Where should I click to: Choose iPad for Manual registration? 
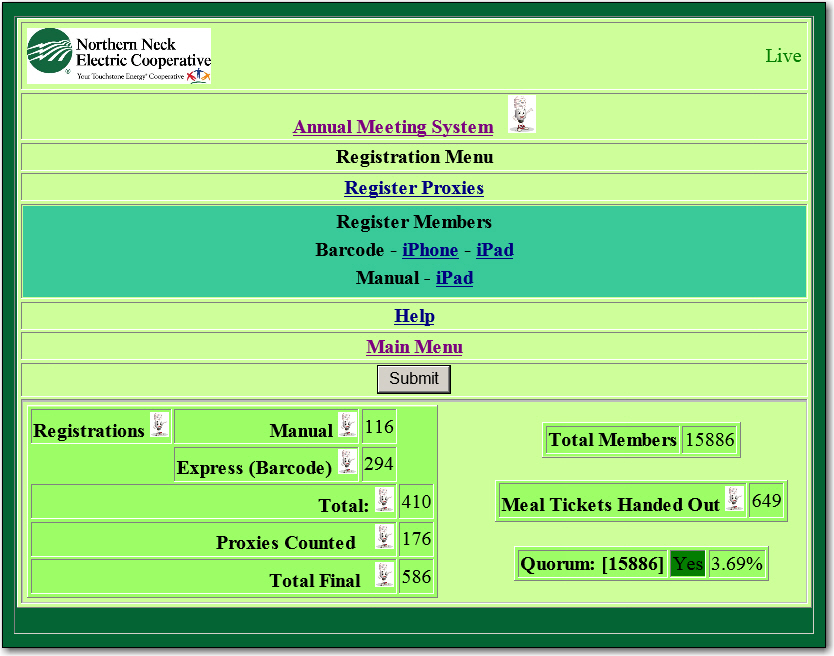(x=454, y=278)
